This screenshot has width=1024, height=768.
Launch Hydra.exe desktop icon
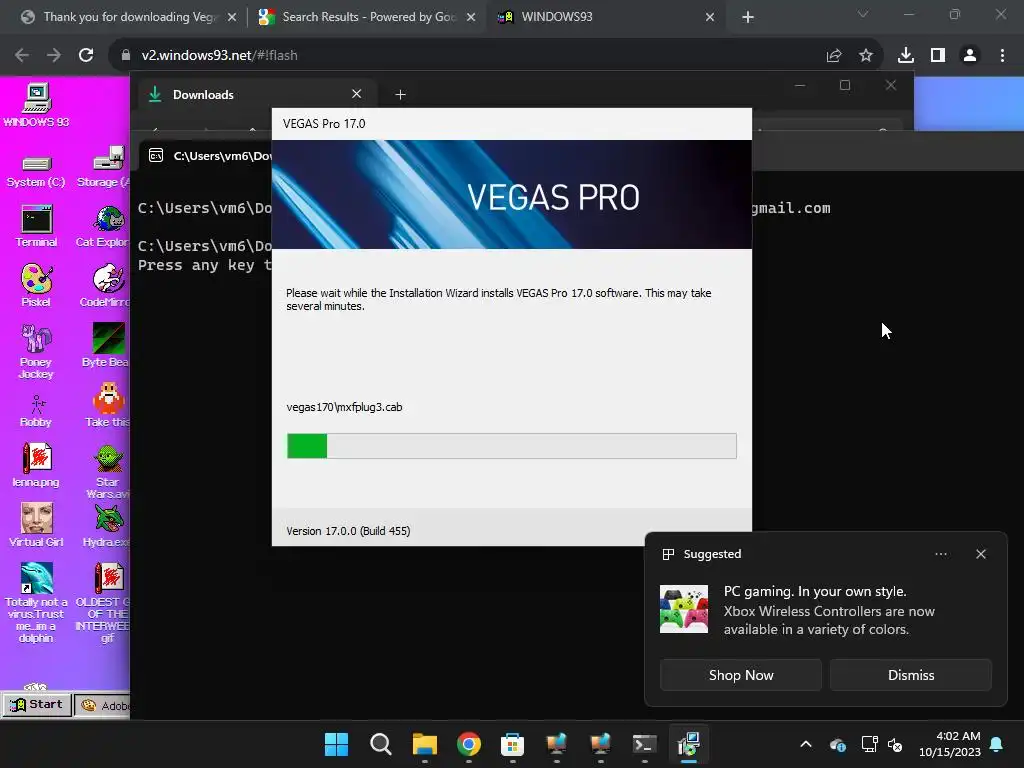tap(106, 526)
